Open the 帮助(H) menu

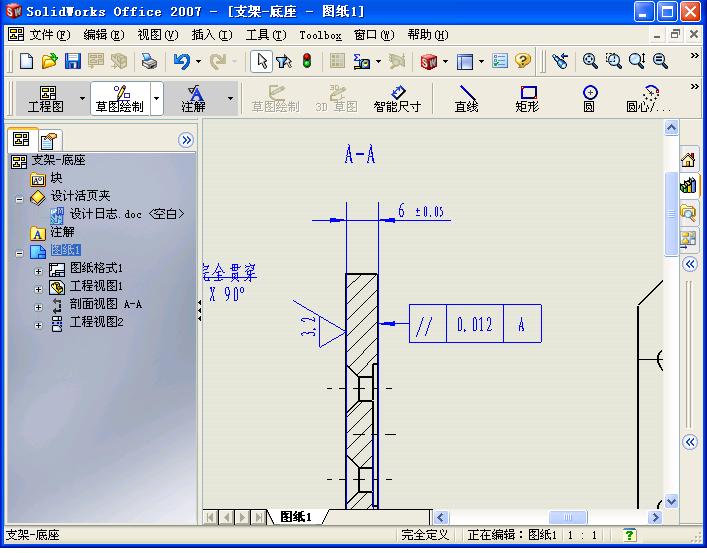click(428, 35)
